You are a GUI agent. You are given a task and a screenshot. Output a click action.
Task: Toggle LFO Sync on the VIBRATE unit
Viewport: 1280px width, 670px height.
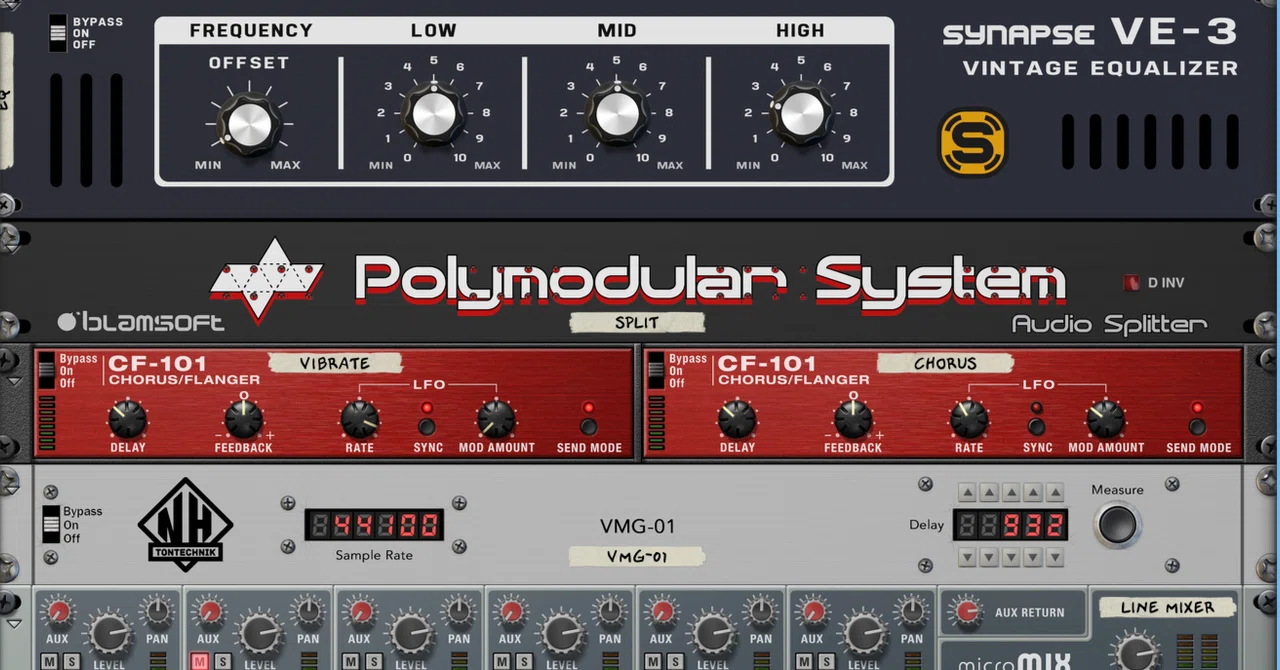[x=427, y=427]
